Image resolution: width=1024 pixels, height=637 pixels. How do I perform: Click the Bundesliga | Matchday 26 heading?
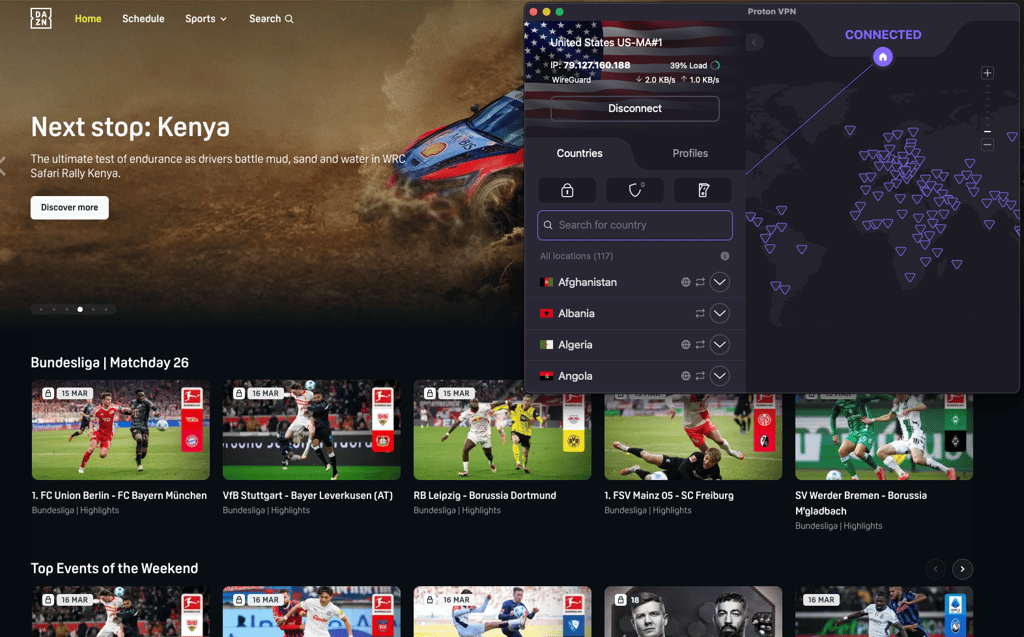110,363
